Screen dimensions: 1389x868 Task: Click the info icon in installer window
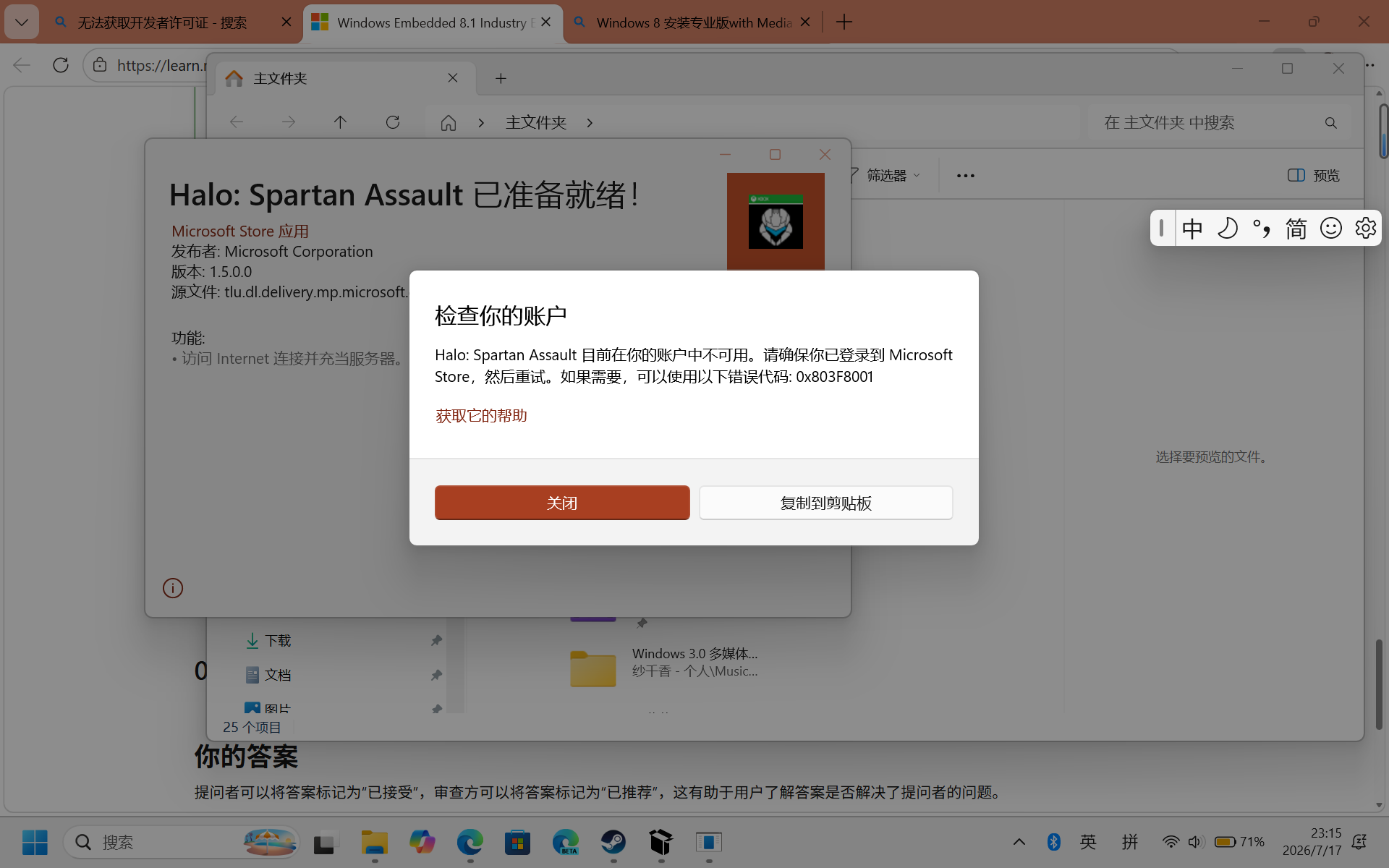pos(173,588)
